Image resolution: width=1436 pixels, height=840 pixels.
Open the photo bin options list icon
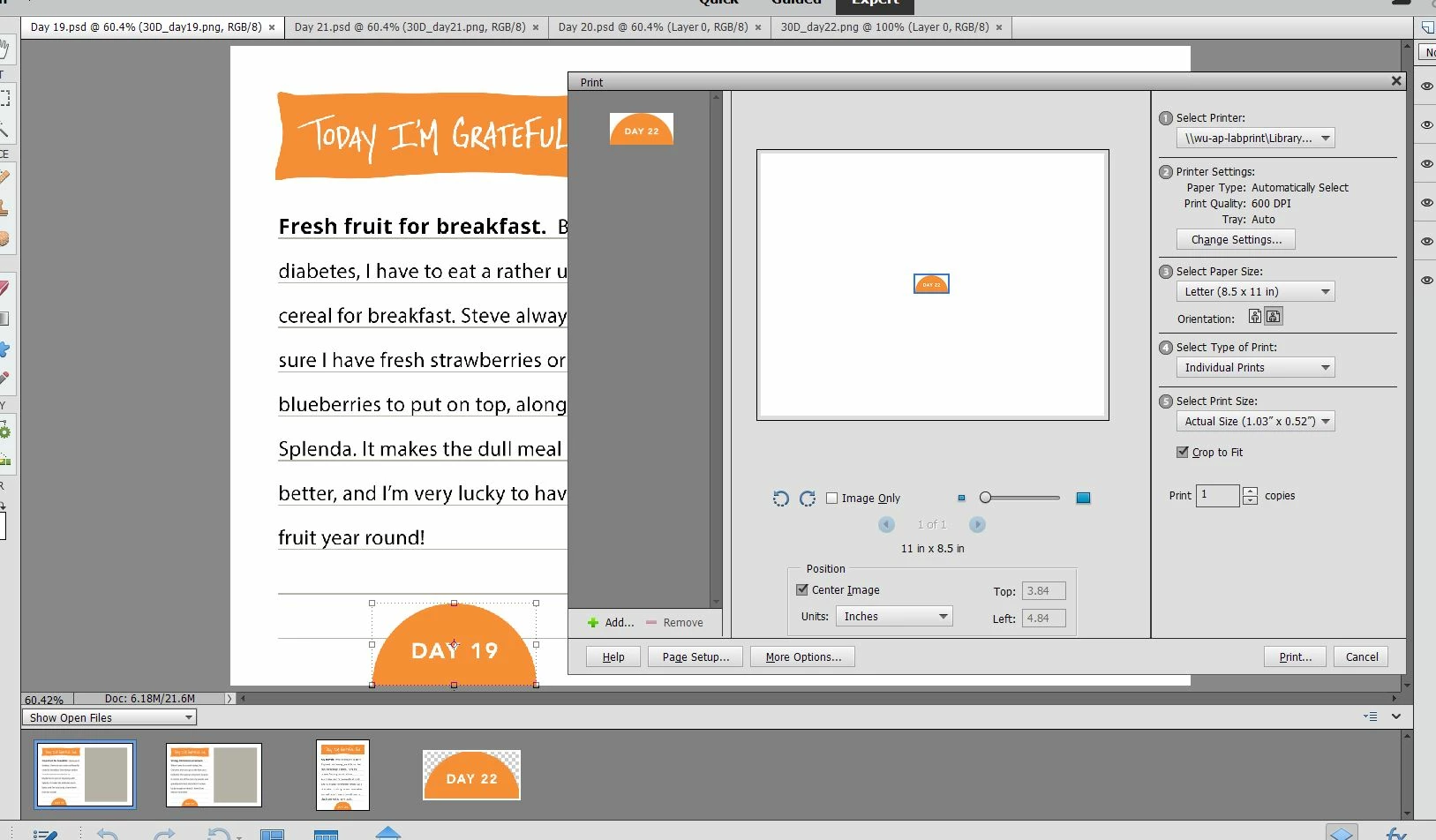1370,716
